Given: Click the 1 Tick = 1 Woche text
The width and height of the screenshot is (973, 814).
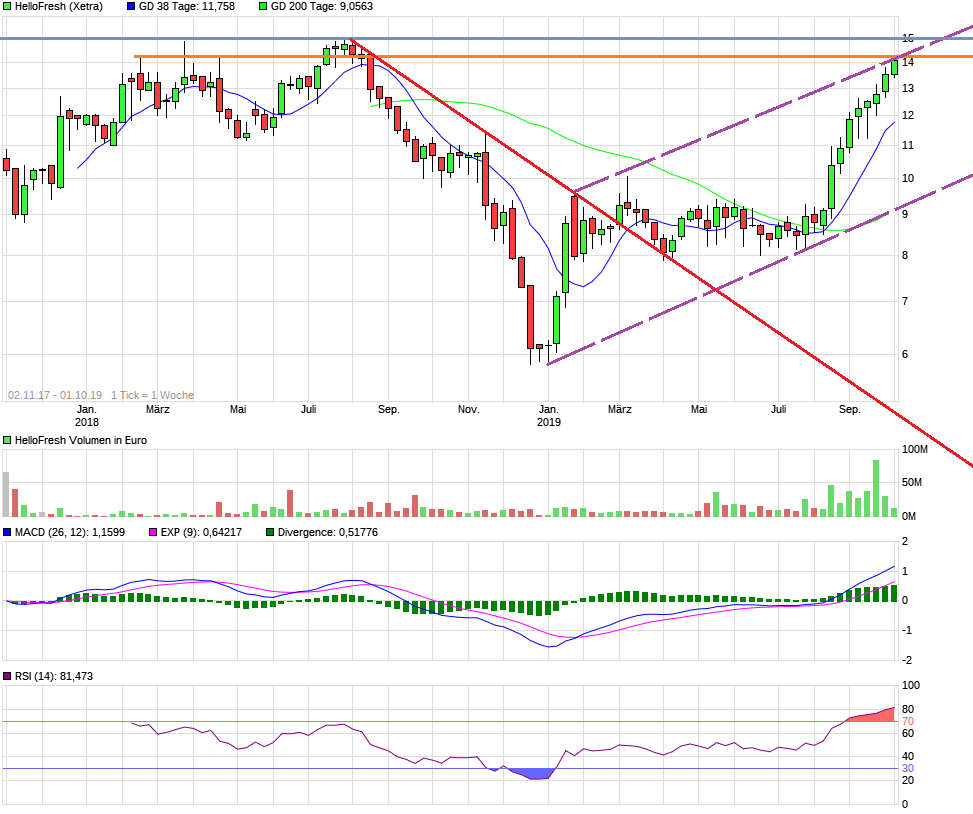Looking at the screenshot, I should pos(153,395).
